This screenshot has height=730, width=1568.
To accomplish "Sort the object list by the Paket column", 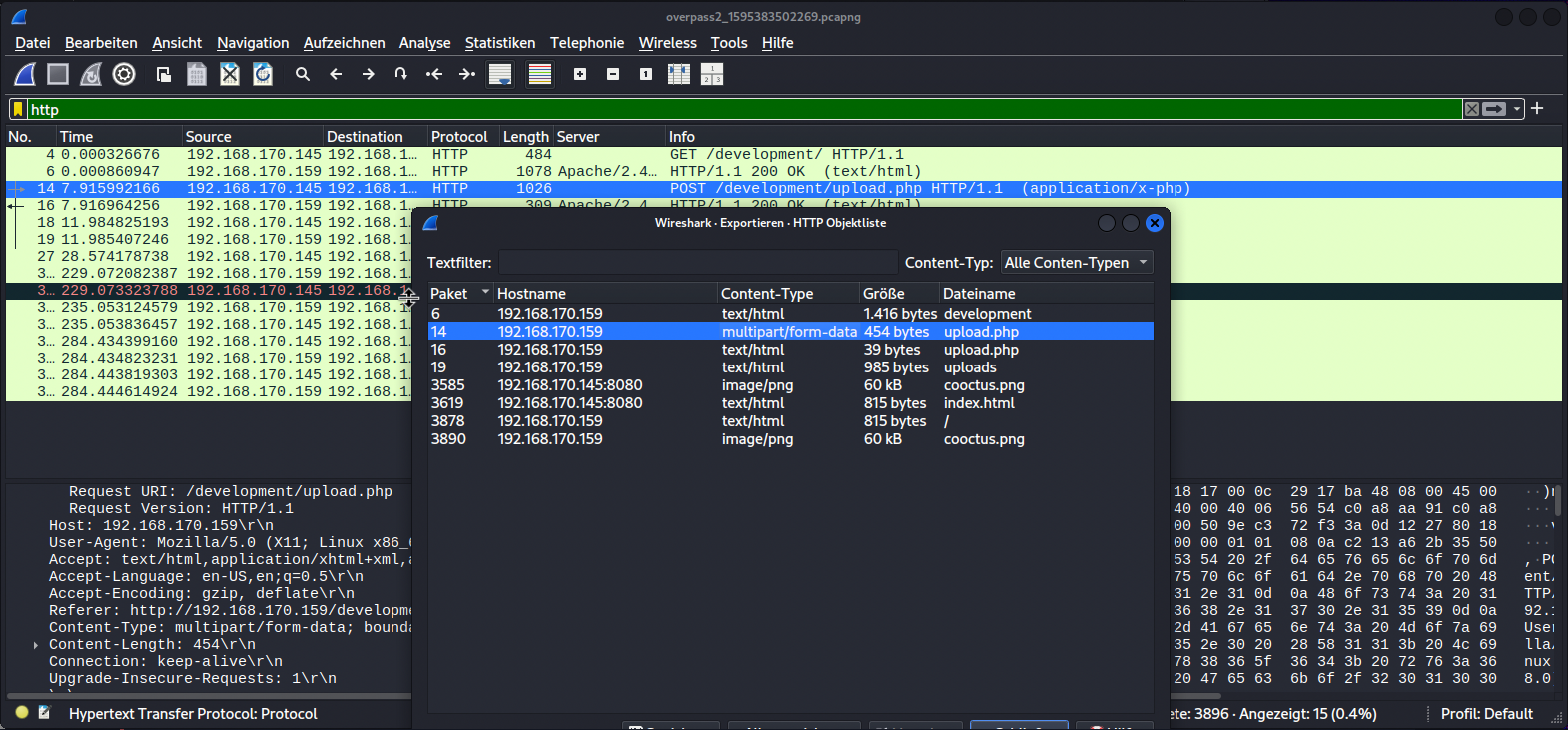I will point(460,294).
